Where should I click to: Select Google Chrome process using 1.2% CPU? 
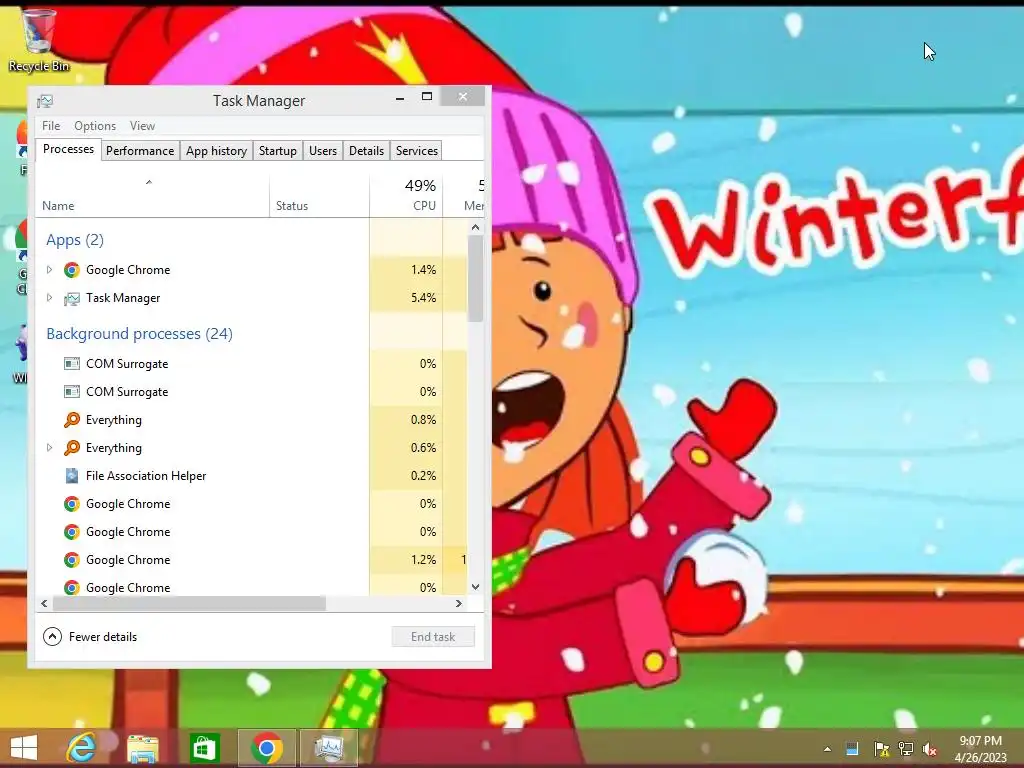[x=251, y=560]
